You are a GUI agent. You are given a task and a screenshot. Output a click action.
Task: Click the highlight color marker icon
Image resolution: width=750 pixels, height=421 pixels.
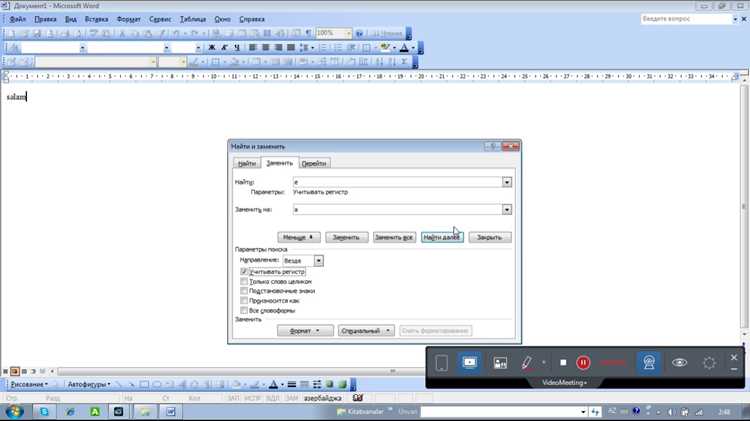[385, 47]
